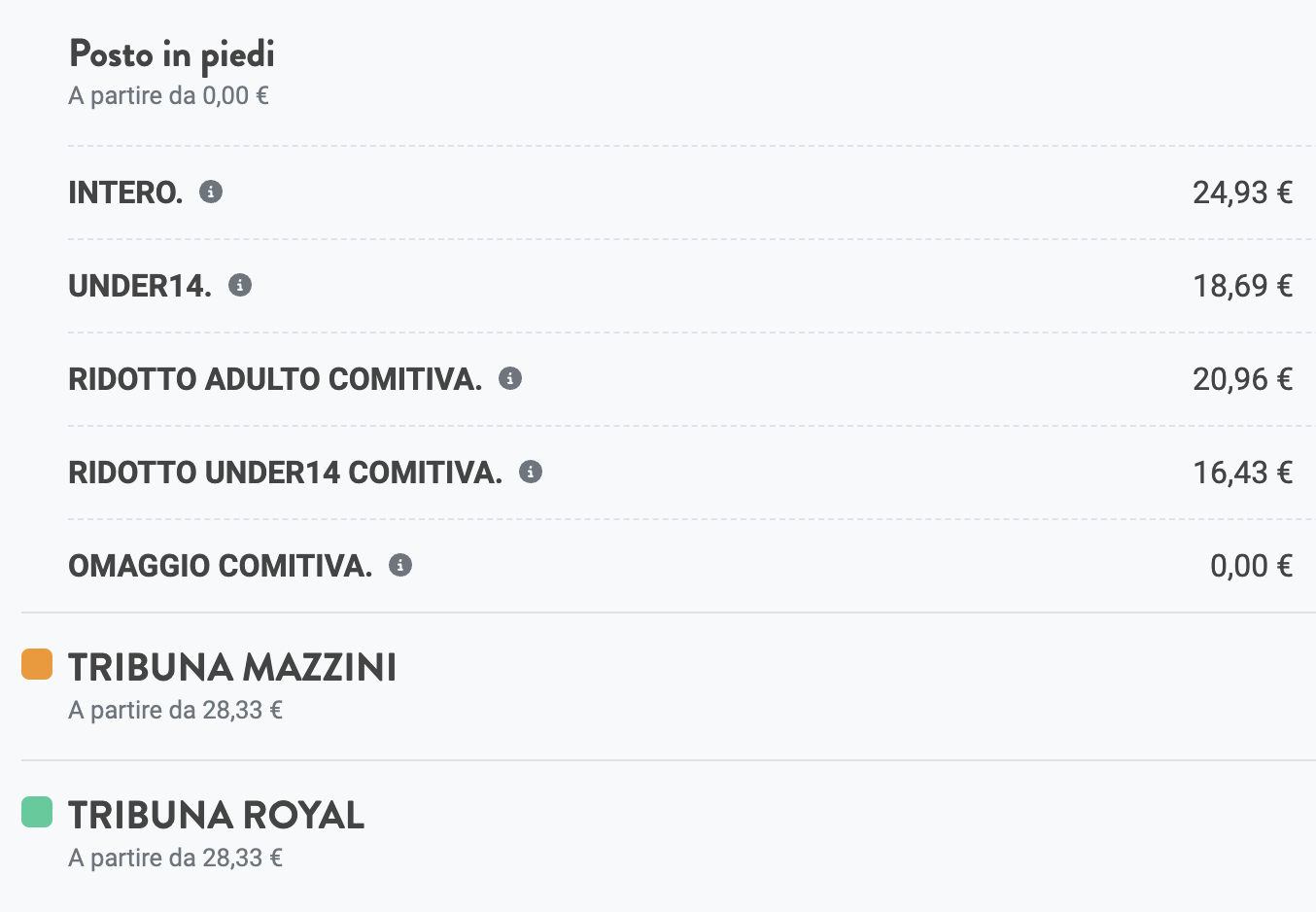
Task: Select the INTERO. ticket row
Action: [x=690, y=193]
